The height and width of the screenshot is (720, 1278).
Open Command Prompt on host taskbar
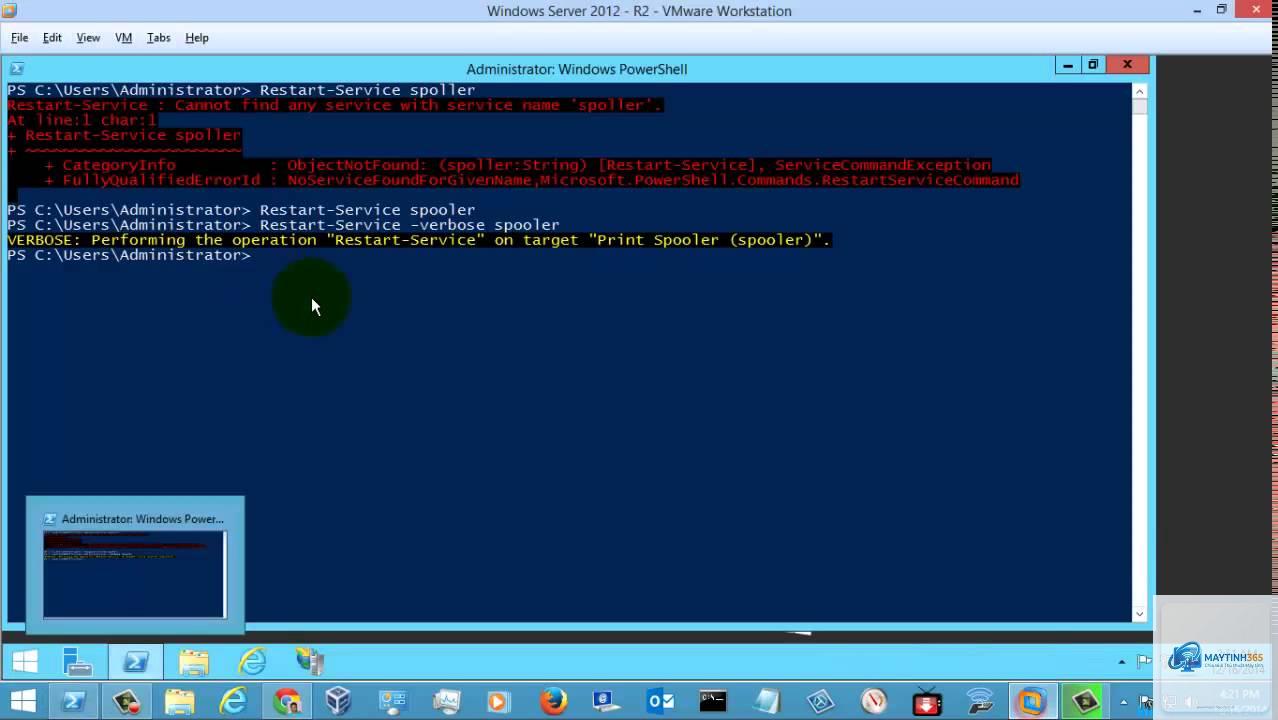(713, 701)
